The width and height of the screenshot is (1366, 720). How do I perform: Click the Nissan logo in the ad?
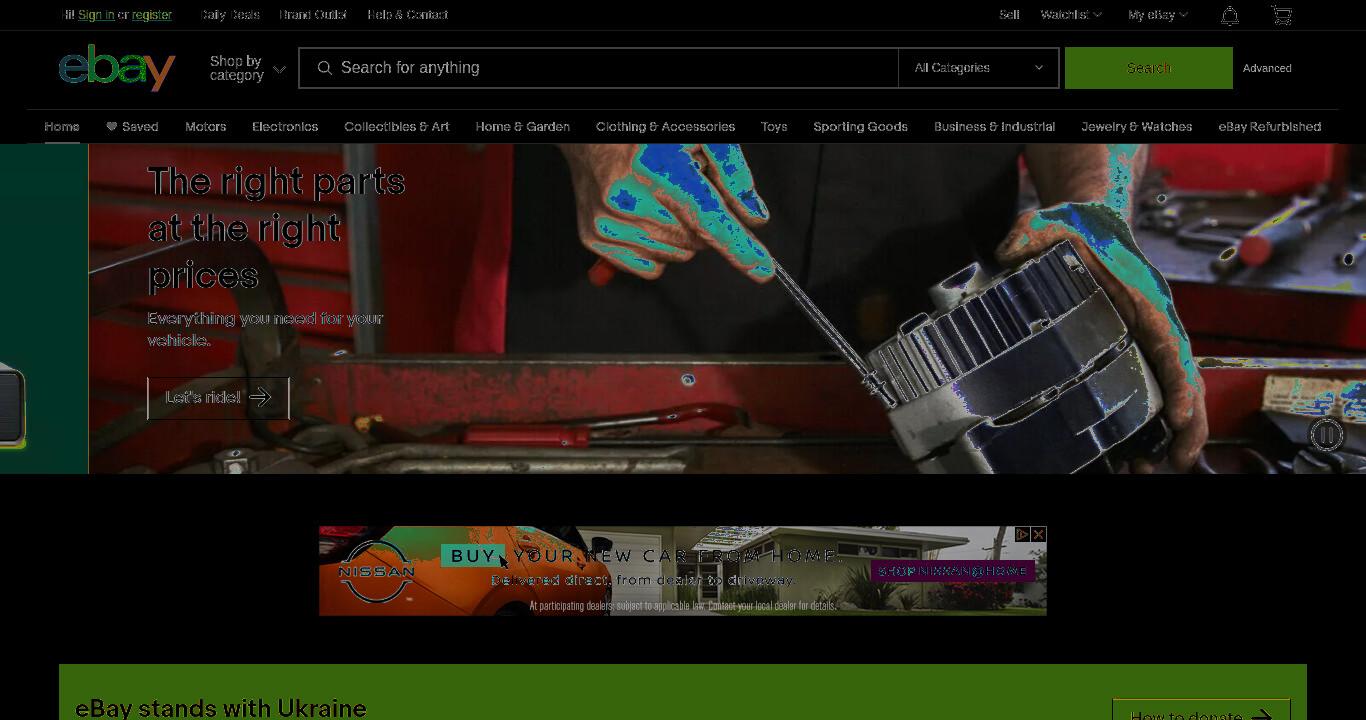click(377, 571)
